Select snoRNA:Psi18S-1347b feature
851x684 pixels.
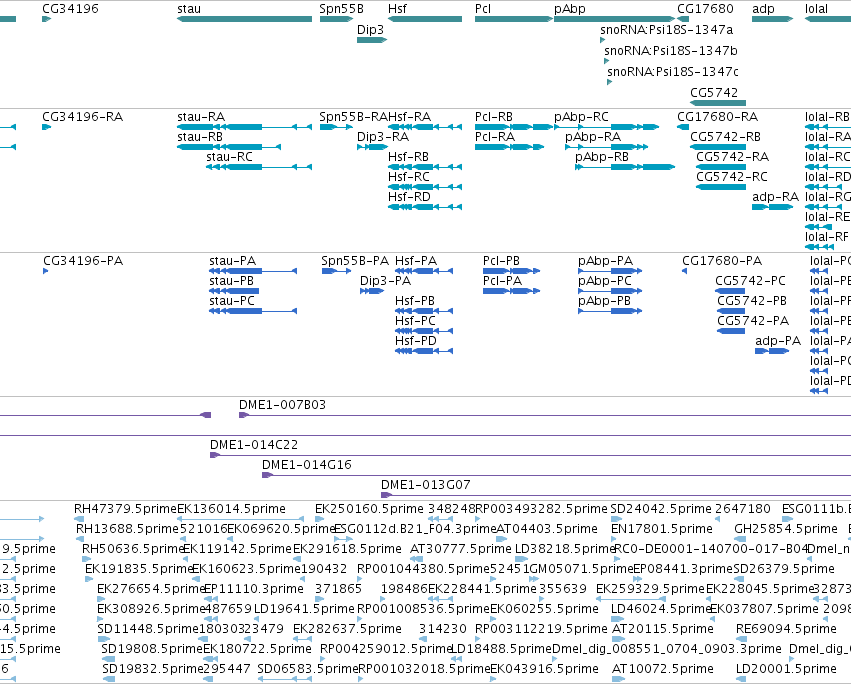coord(671,50)
